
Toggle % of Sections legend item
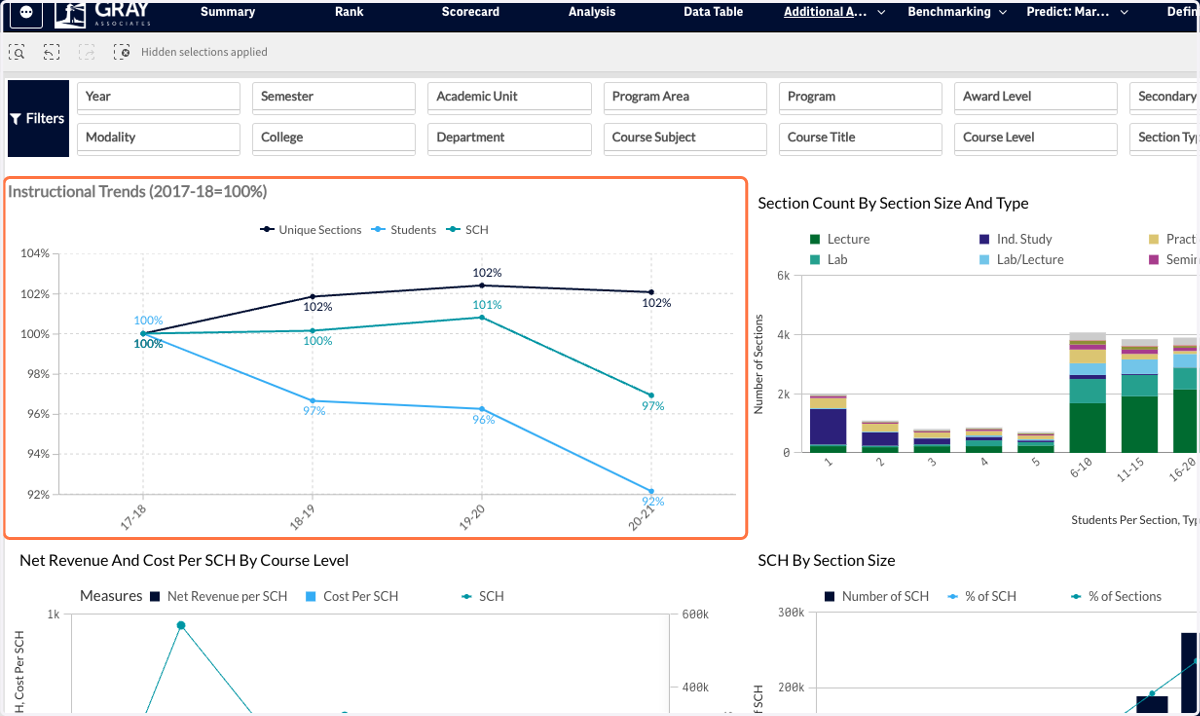[1116, 596]
